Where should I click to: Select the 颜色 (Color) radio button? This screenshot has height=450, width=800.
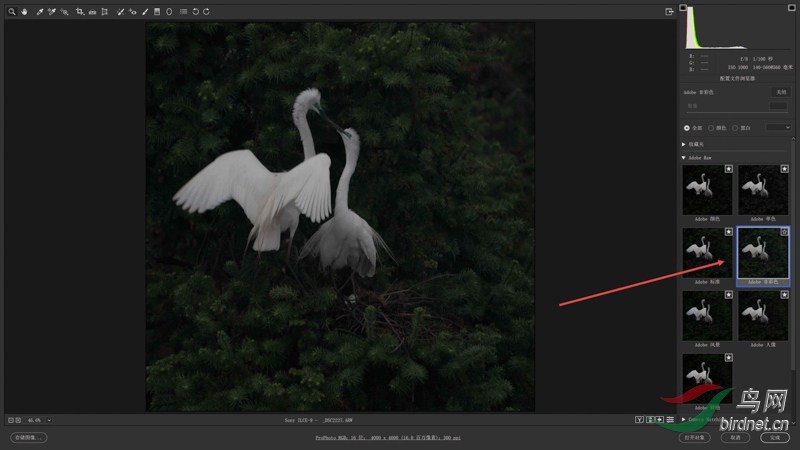(711, 128)
